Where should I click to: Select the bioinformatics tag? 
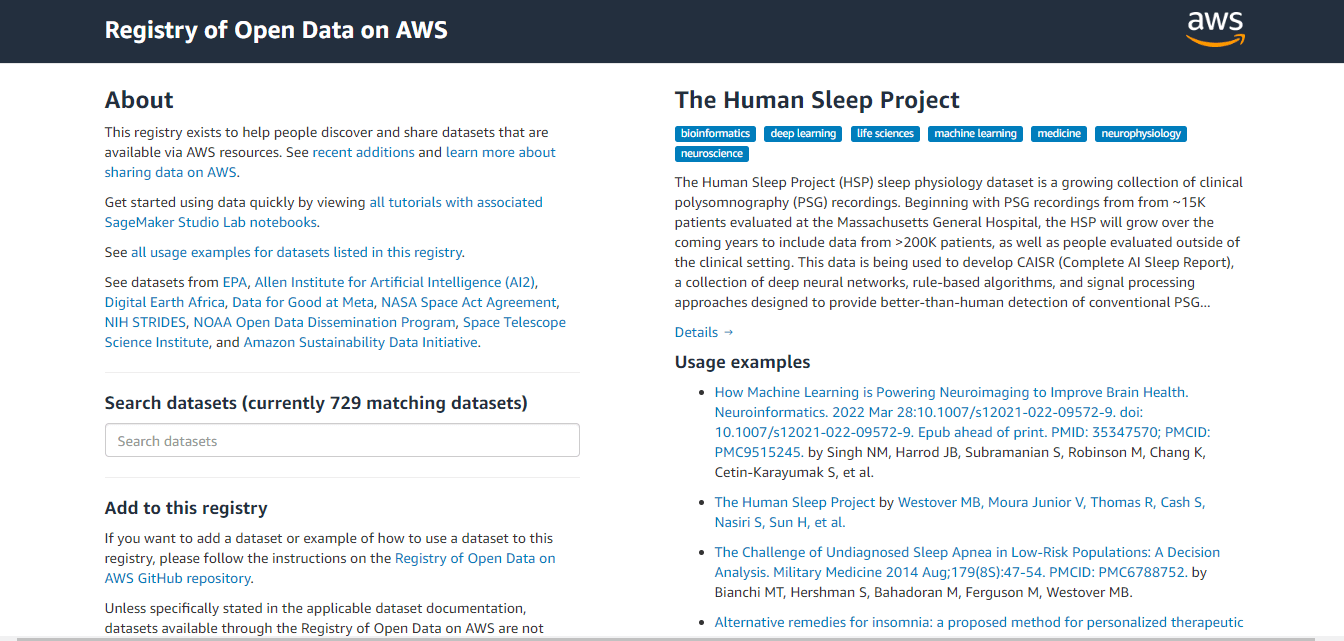(x=714, y=133)
